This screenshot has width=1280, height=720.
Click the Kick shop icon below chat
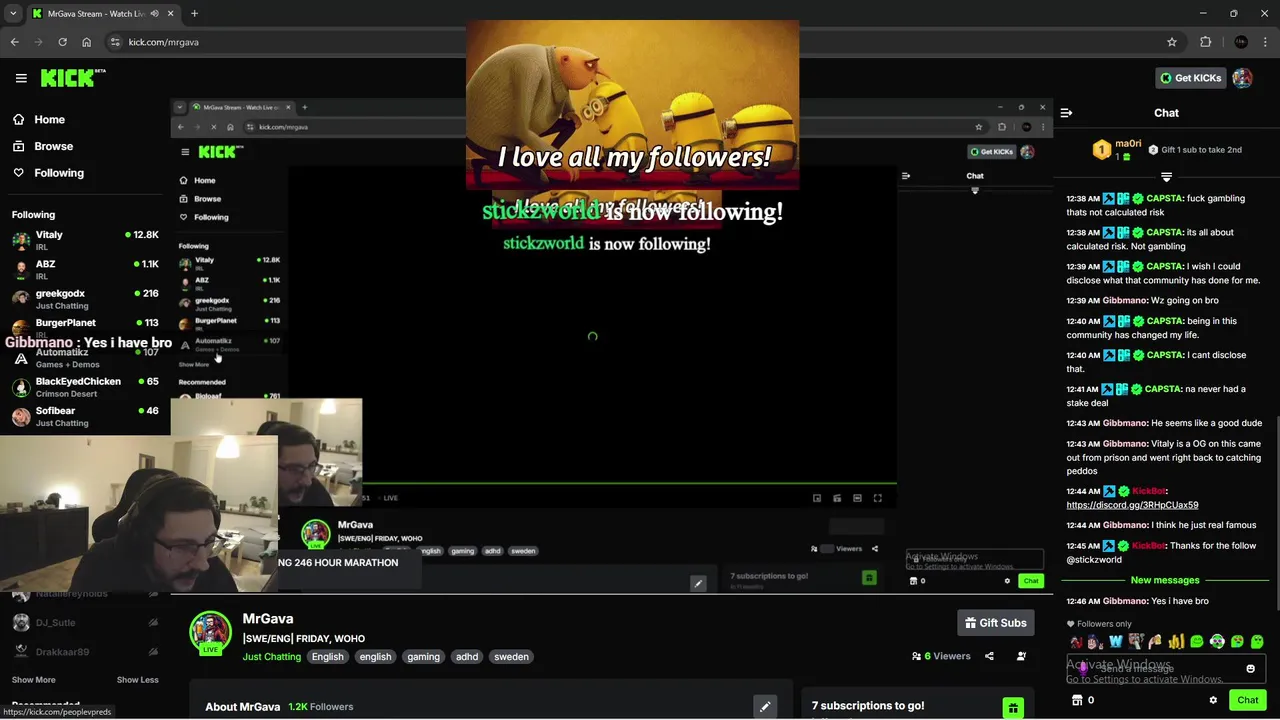coord(1077,700)
